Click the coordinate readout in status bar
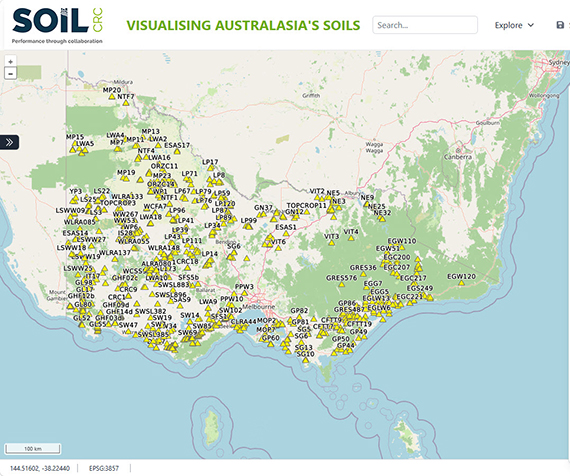 click(x=40, y=468)
